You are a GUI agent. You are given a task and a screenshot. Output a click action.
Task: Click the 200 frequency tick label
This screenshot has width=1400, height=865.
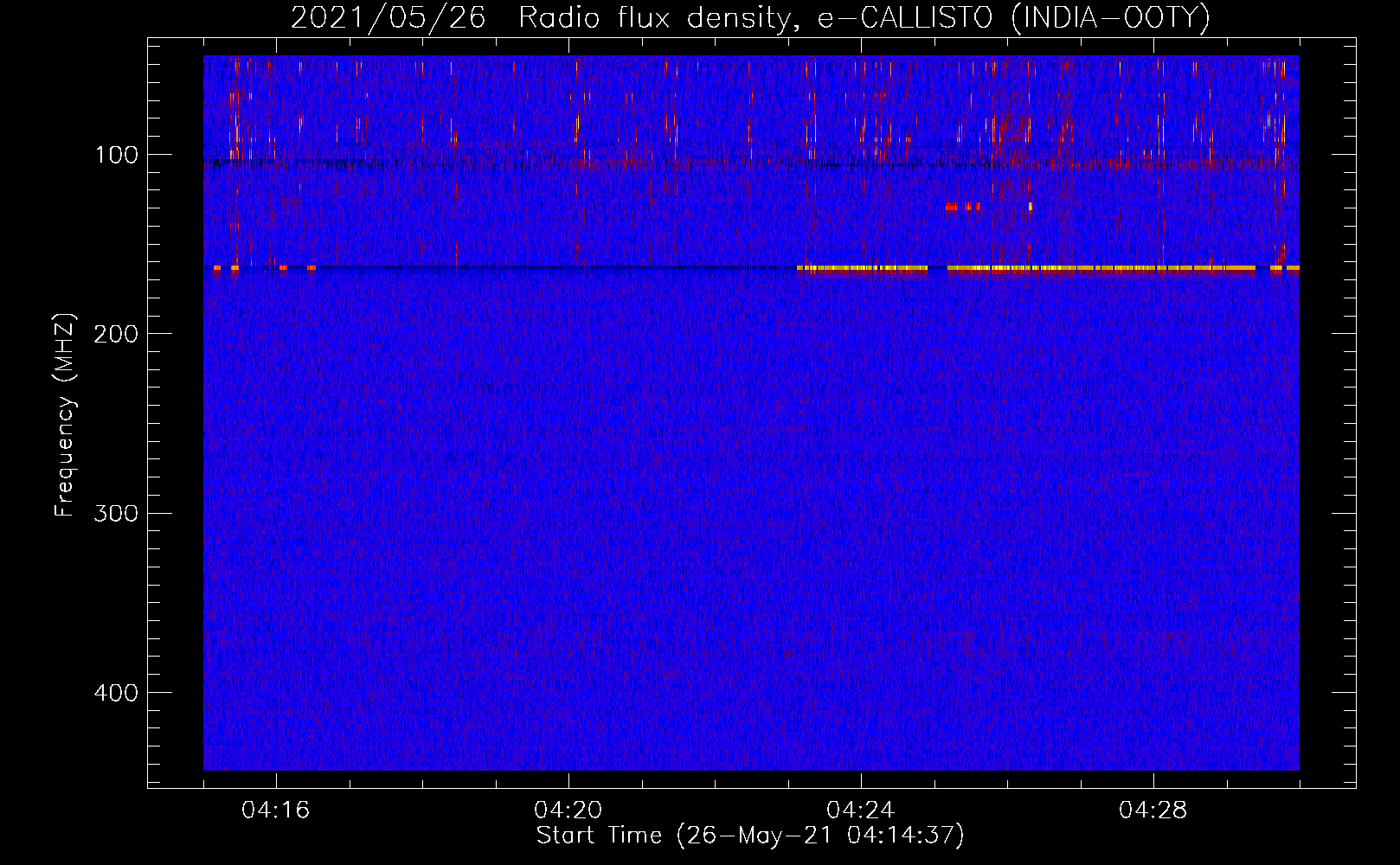pos(116,334)
